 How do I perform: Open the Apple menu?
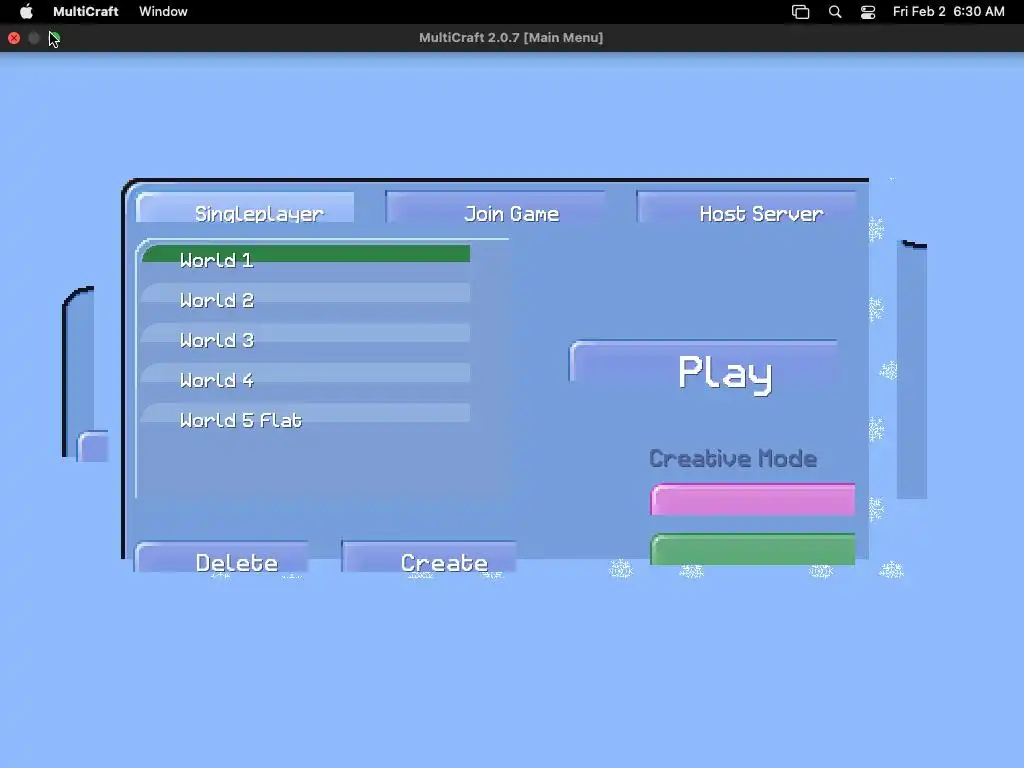[26, 12]
